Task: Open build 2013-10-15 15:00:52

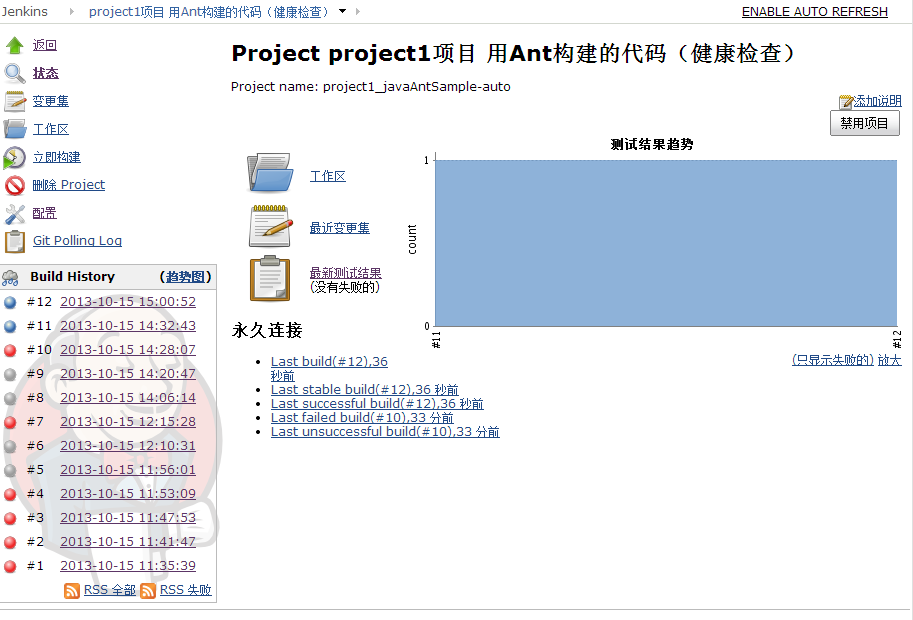Action: [128, 302]
